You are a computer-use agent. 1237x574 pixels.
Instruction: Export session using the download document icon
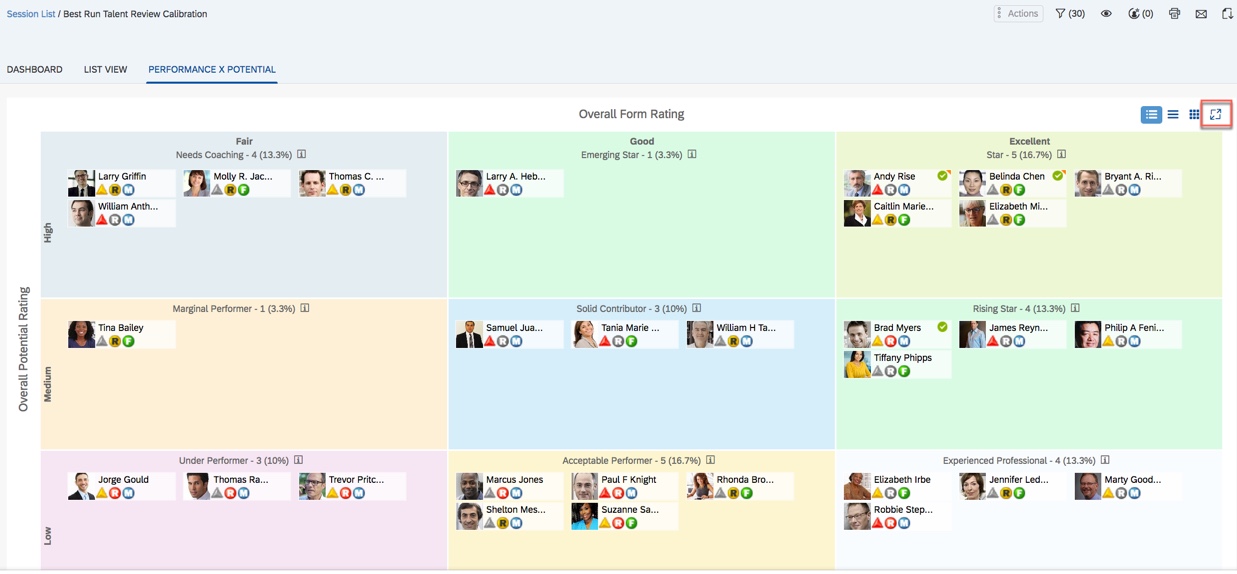(x=1227, y=14)
